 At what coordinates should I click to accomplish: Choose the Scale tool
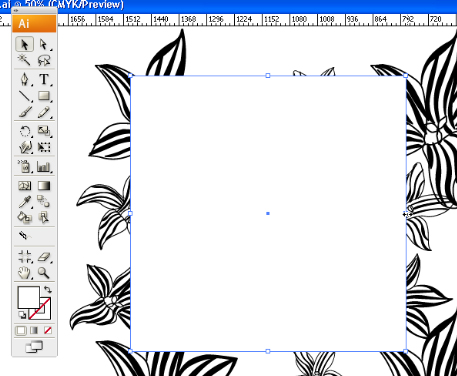pyautogui.click(x=44, y=131)
